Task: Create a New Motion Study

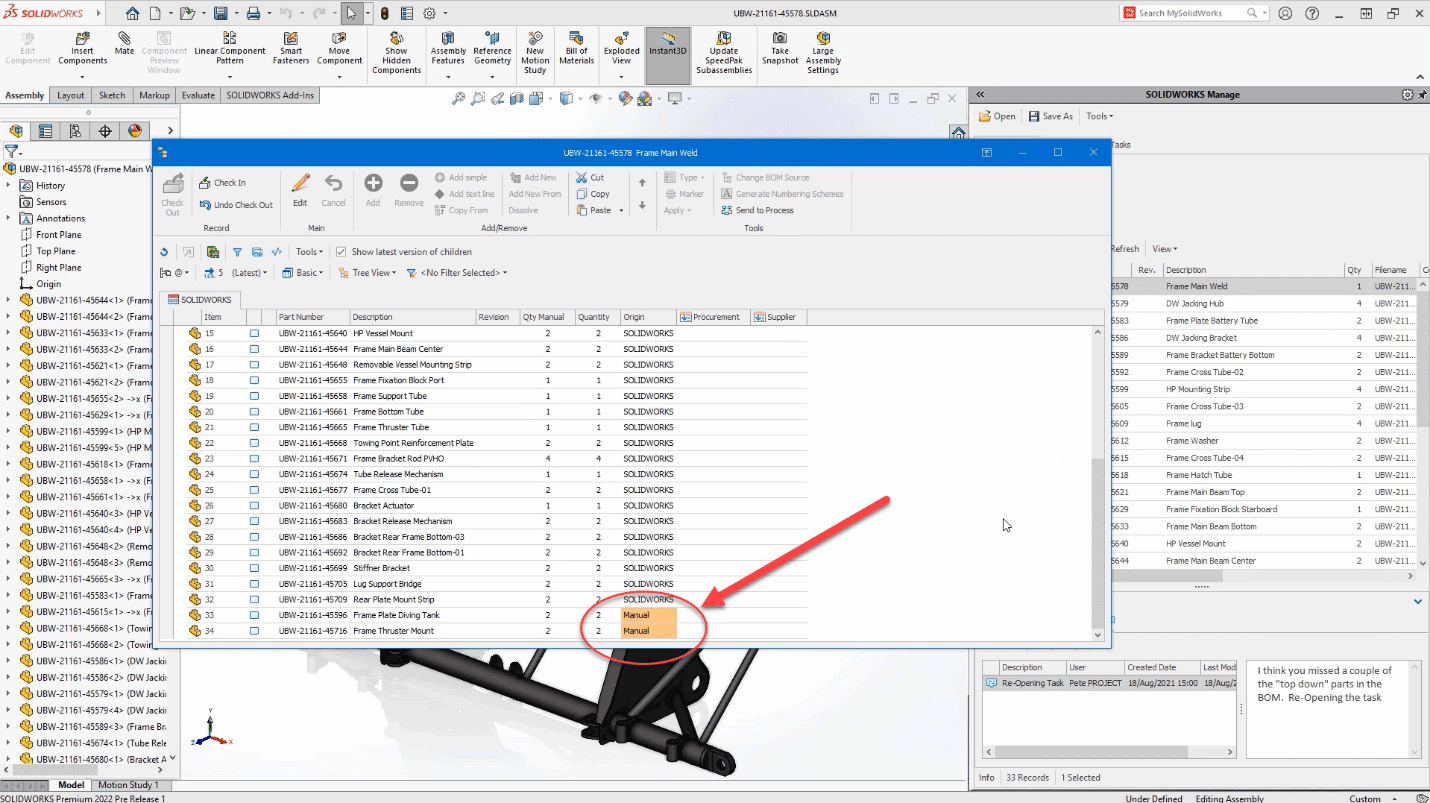Action: (535, 53)
